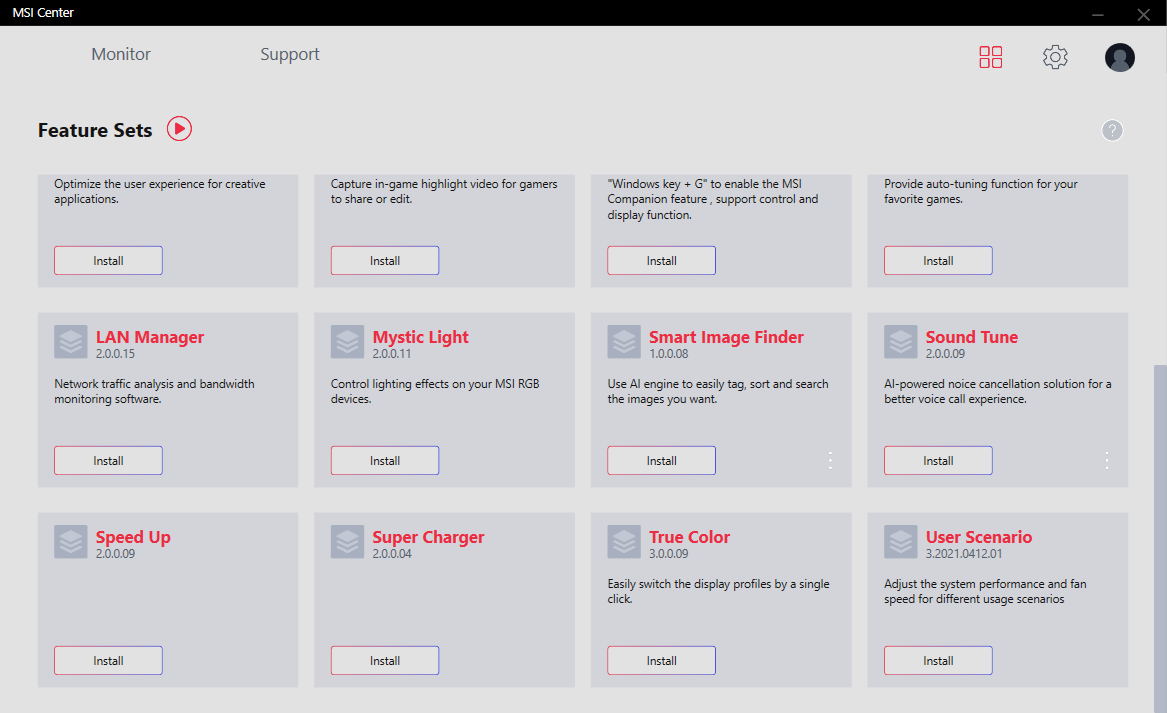1167x713 pixels.
Task: Select the LAN Manager title
Action: pyautogui.click(x=150, y=337)
